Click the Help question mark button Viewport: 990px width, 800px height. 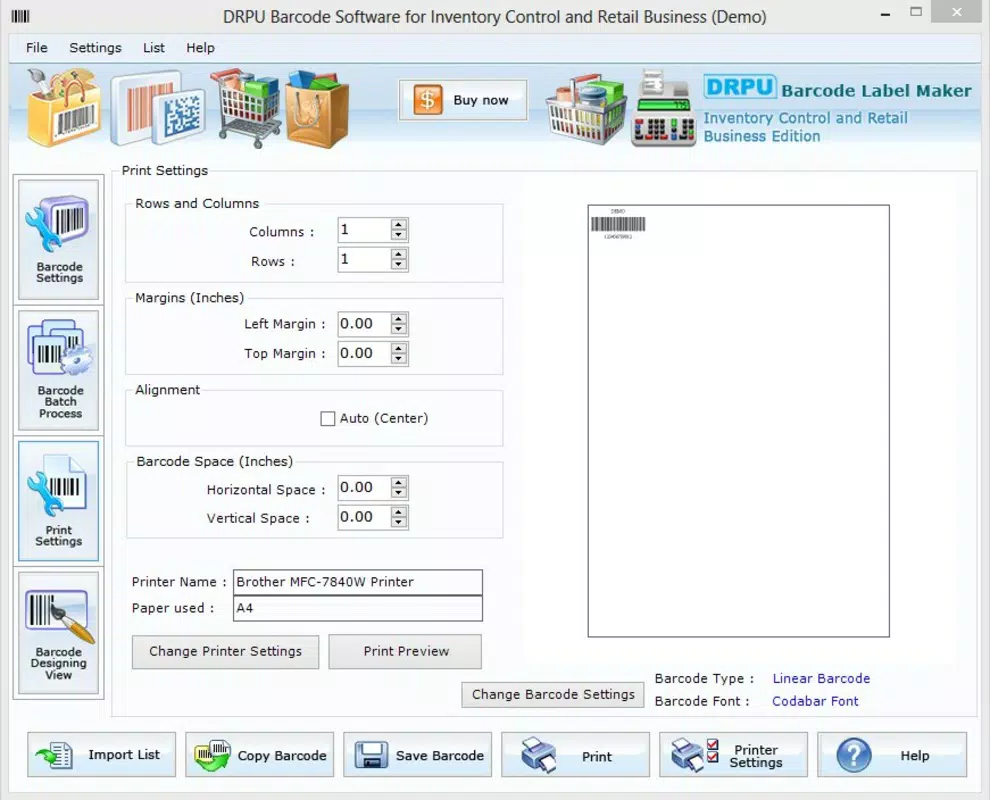[892, 755]
